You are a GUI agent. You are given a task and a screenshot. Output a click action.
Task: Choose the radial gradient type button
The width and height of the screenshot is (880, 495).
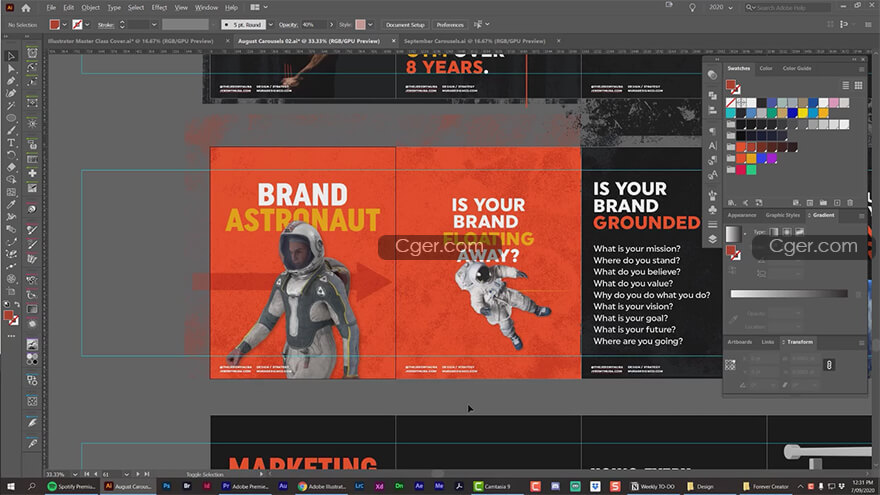[x=787, y=231]
